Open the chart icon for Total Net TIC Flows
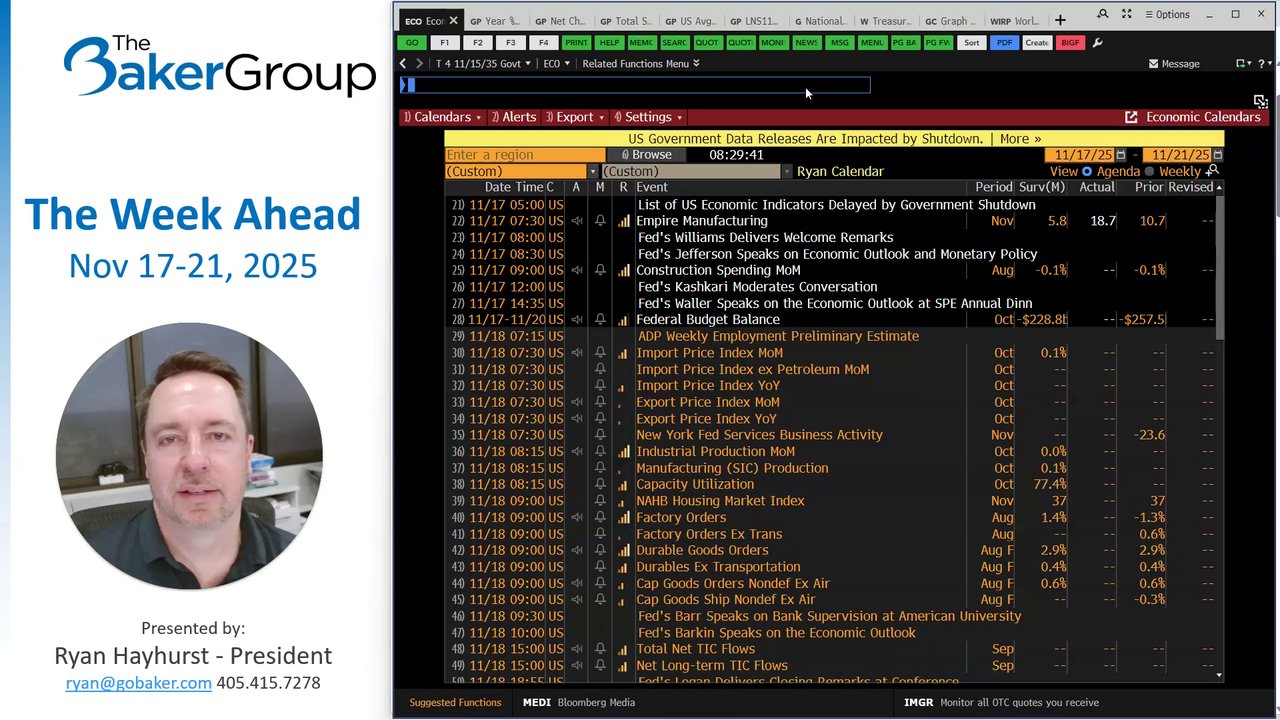The height and width of the screenshot is (720, 1280). 624,649
